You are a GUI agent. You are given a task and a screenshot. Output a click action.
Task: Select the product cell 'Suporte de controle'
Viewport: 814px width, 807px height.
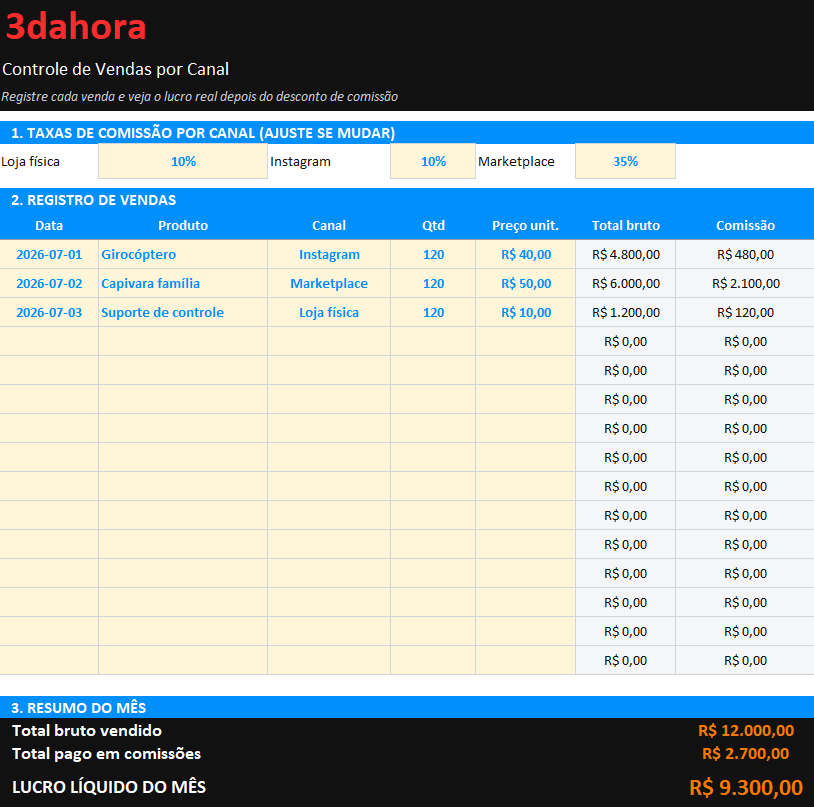pos(183,312)
